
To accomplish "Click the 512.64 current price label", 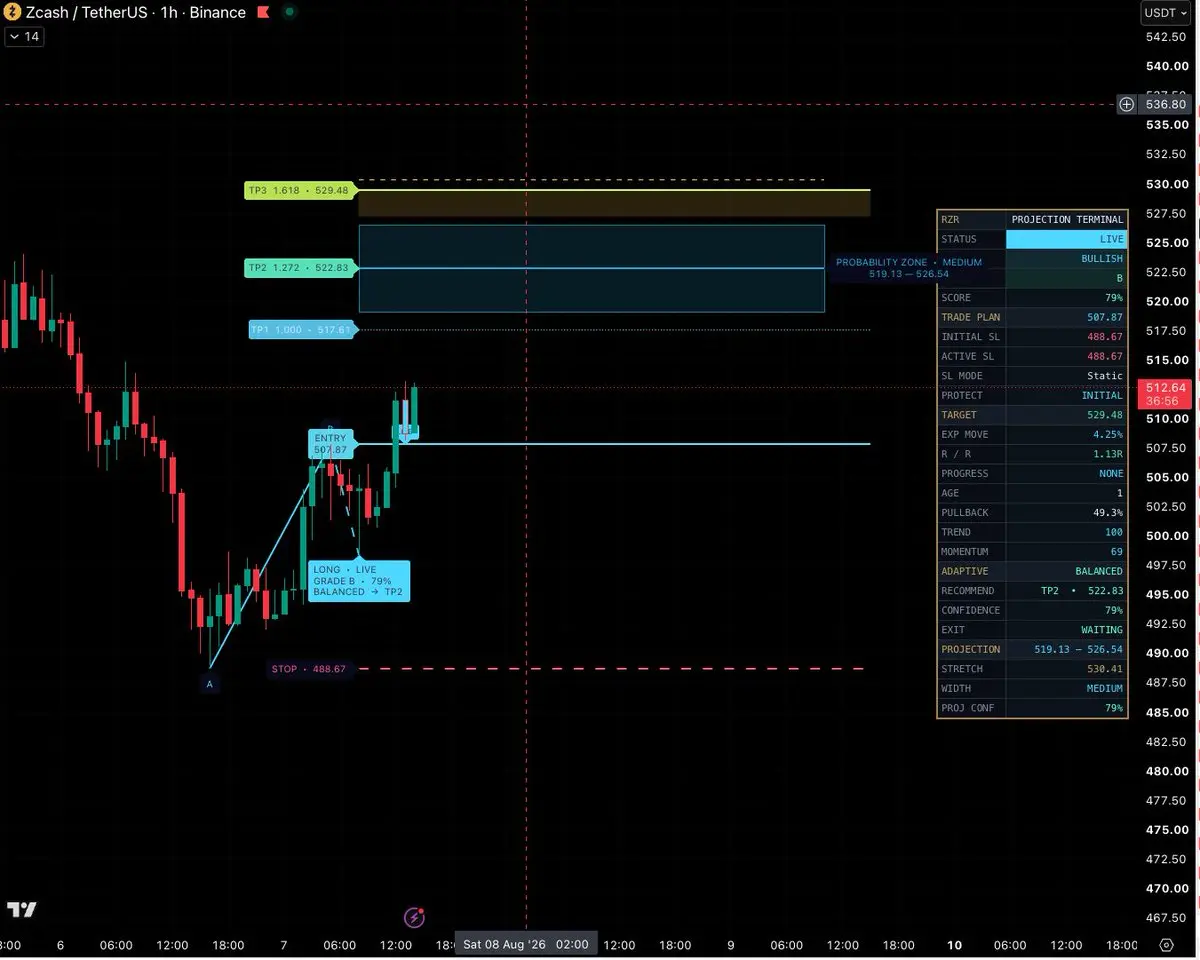I will coord(1165,394).
